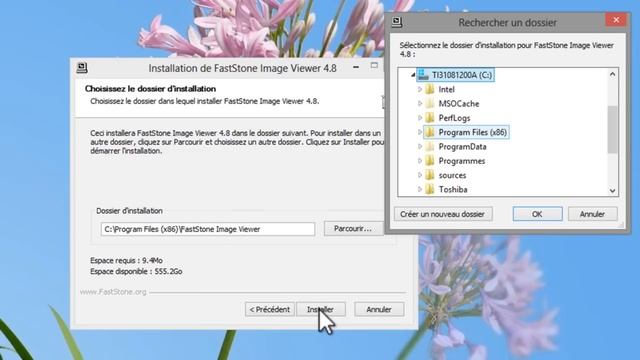
Task: Click the icon in Rechercher un dossier title bar
Action: tap(397, 22)
